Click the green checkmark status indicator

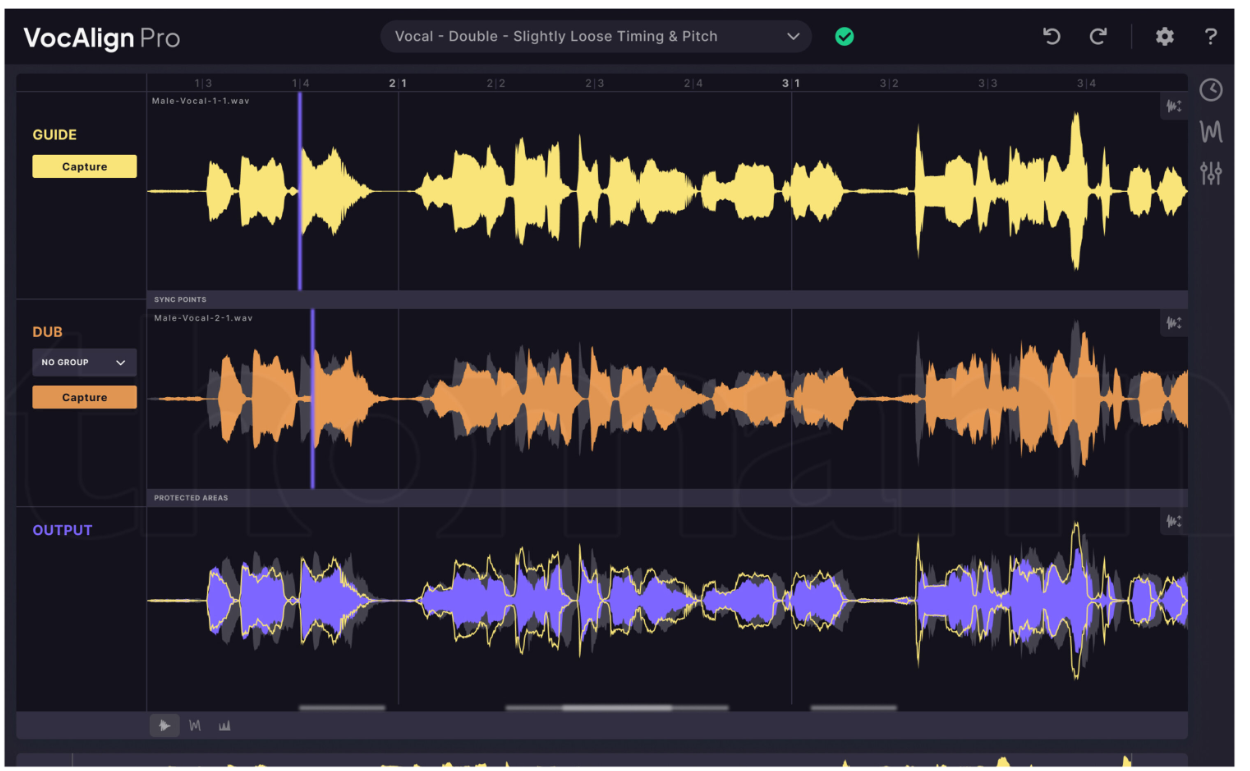click(x=845, y=37)
